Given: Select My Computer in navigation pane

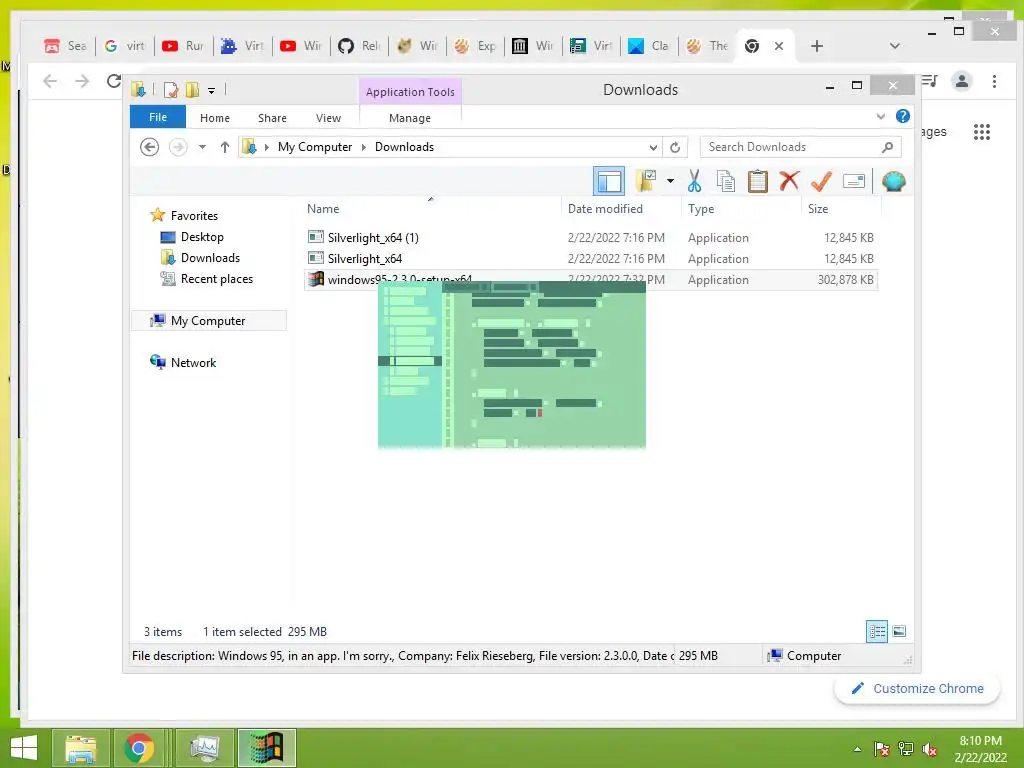Looking at the screenshot, I should (208, 321).
